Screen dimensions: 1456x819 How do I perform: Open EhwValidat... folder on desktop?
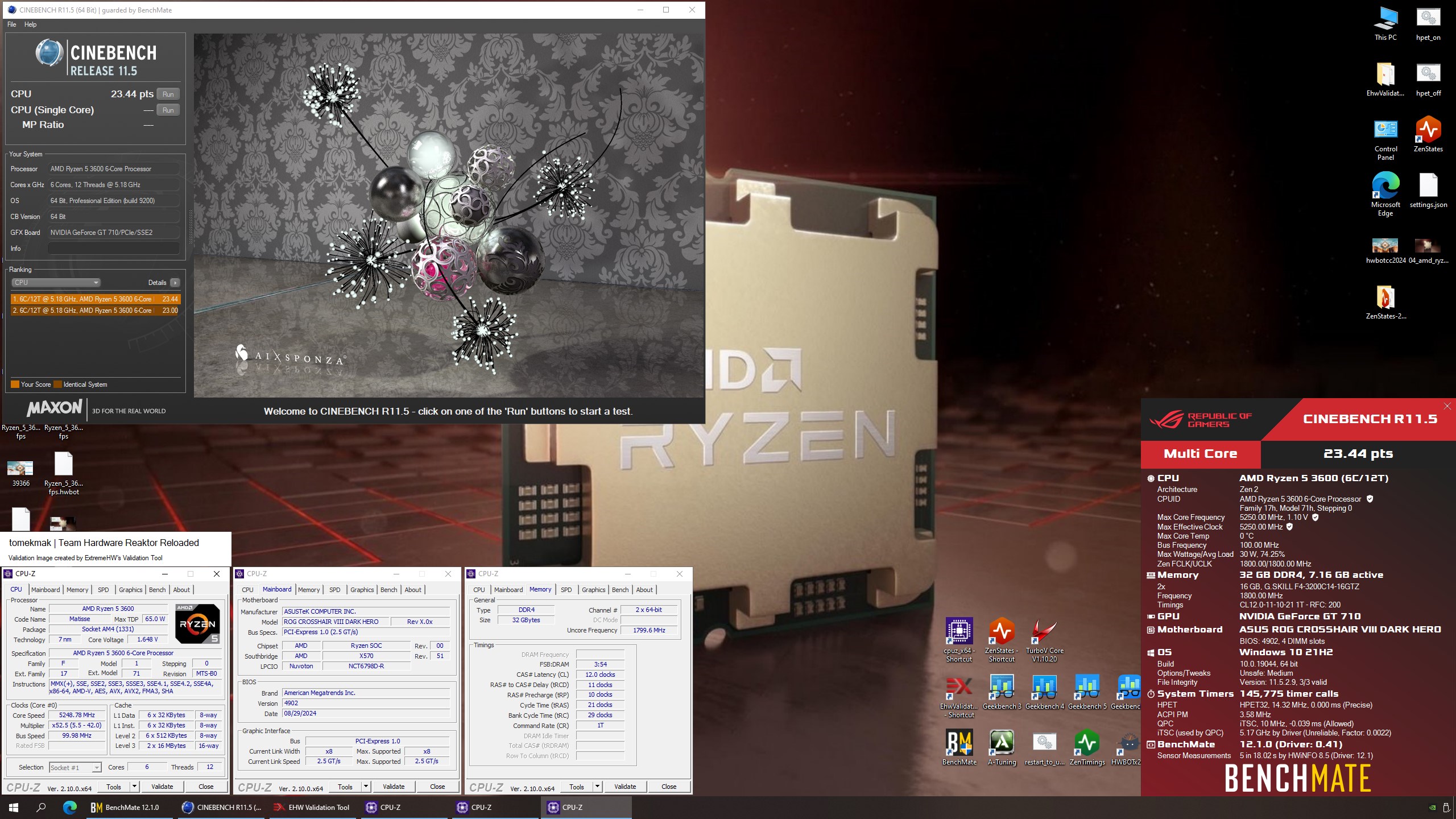point(1385,80)
